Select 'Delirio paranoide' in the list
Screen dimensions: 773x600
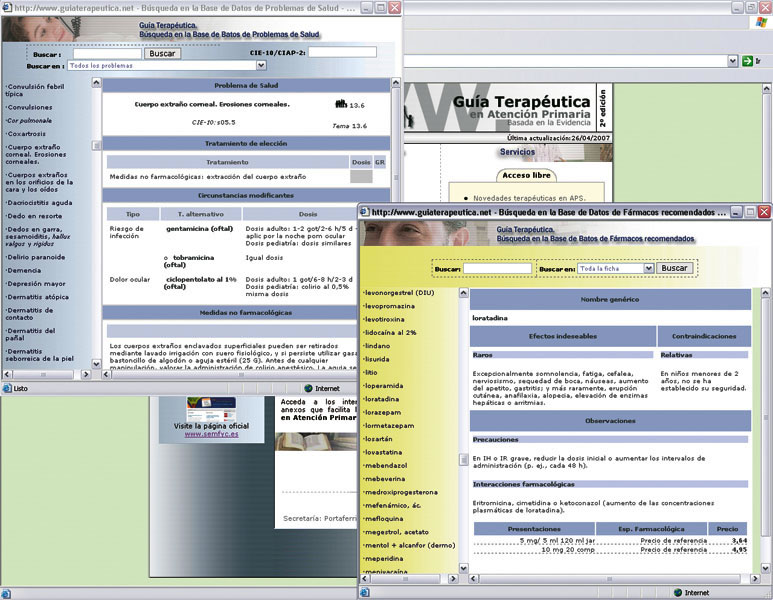click(x=35, y=257)
